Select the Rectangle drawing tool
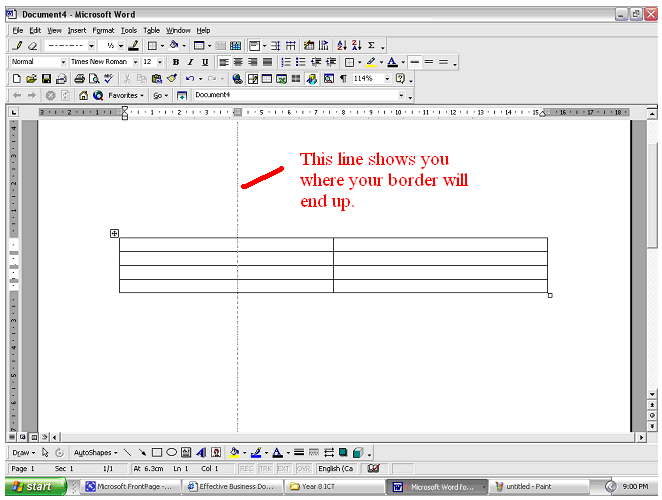The image size is (662, 500). pyautogui.click(x=157, y=453)
